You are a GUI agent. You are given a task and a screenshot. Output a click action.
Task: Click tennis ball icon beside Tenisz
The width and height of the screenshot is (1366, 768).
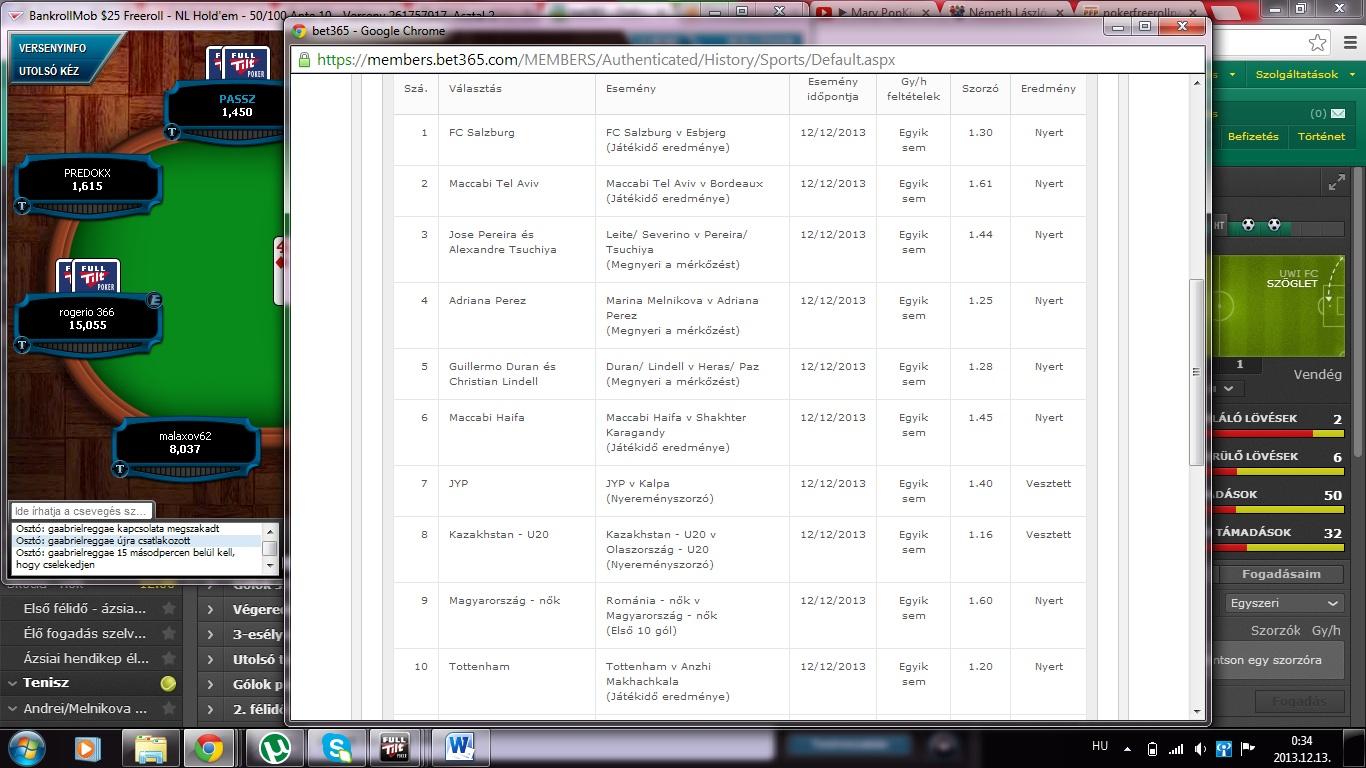coord(168,683)
